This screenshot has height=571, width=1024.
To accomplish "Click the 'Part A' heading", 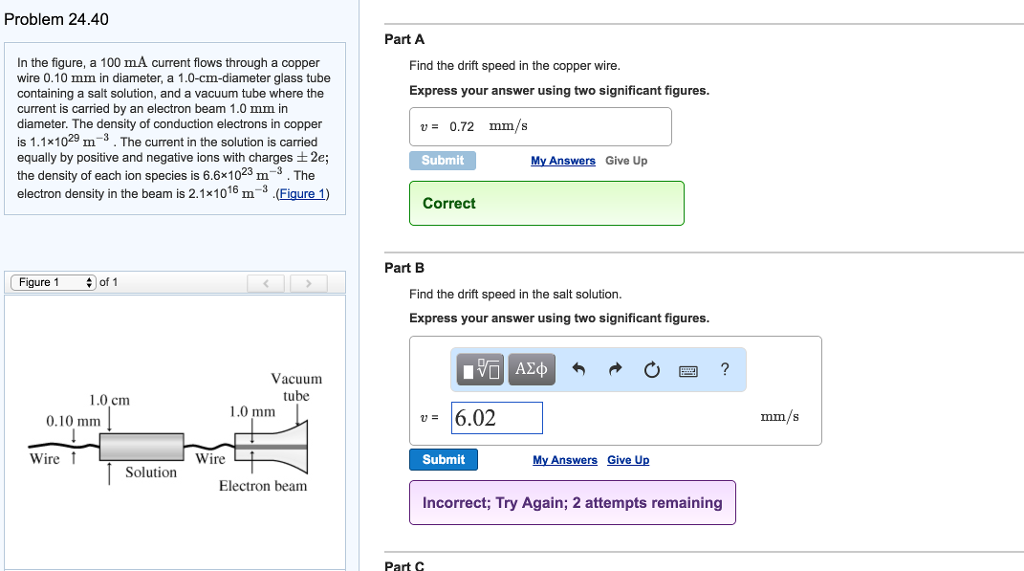I will [x=404, y=39].
